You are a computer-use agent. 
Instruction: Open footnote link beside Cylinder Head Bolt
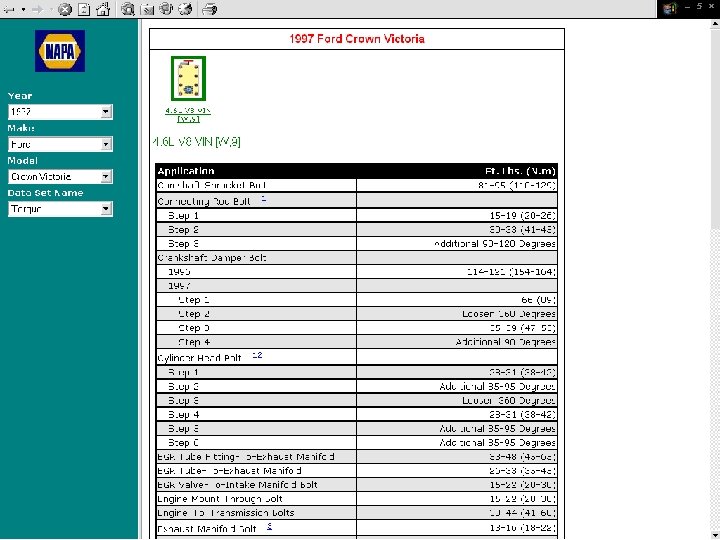[x=257, y=355]
